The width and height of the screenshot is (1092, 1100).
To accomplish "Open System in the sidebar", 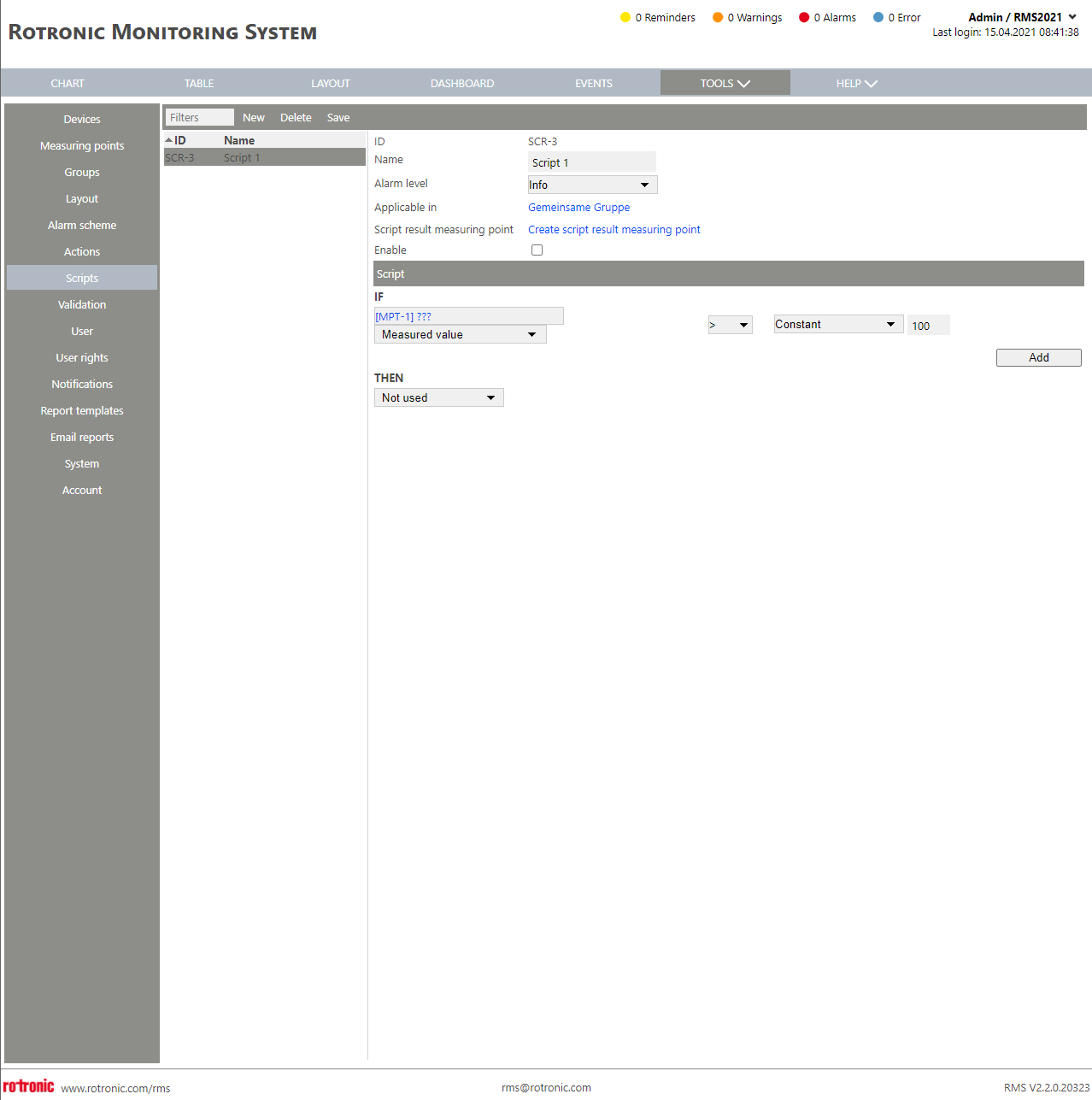I will coord(82,464).
